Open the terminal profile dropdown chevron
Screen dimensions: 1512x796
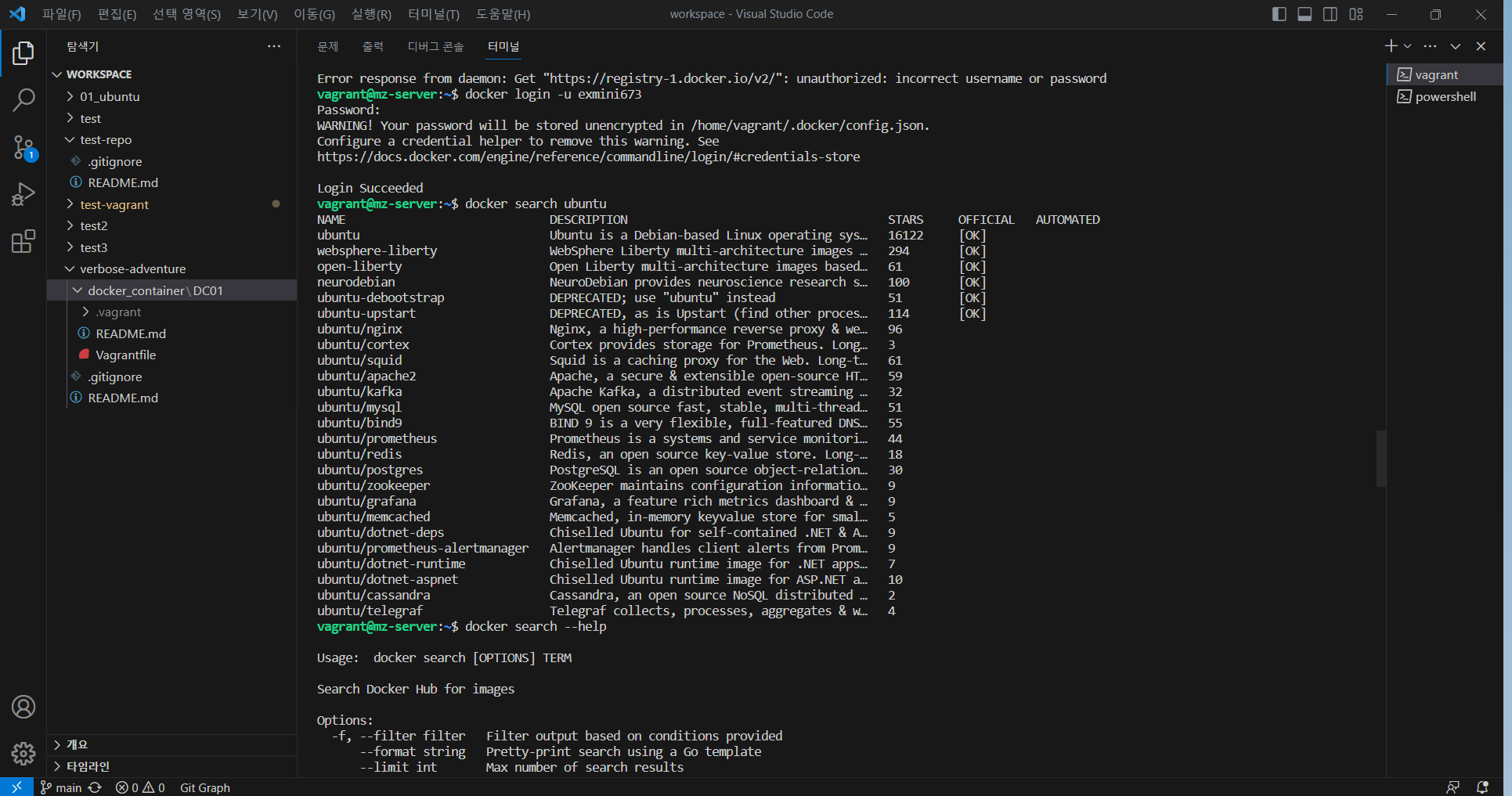1408,46
